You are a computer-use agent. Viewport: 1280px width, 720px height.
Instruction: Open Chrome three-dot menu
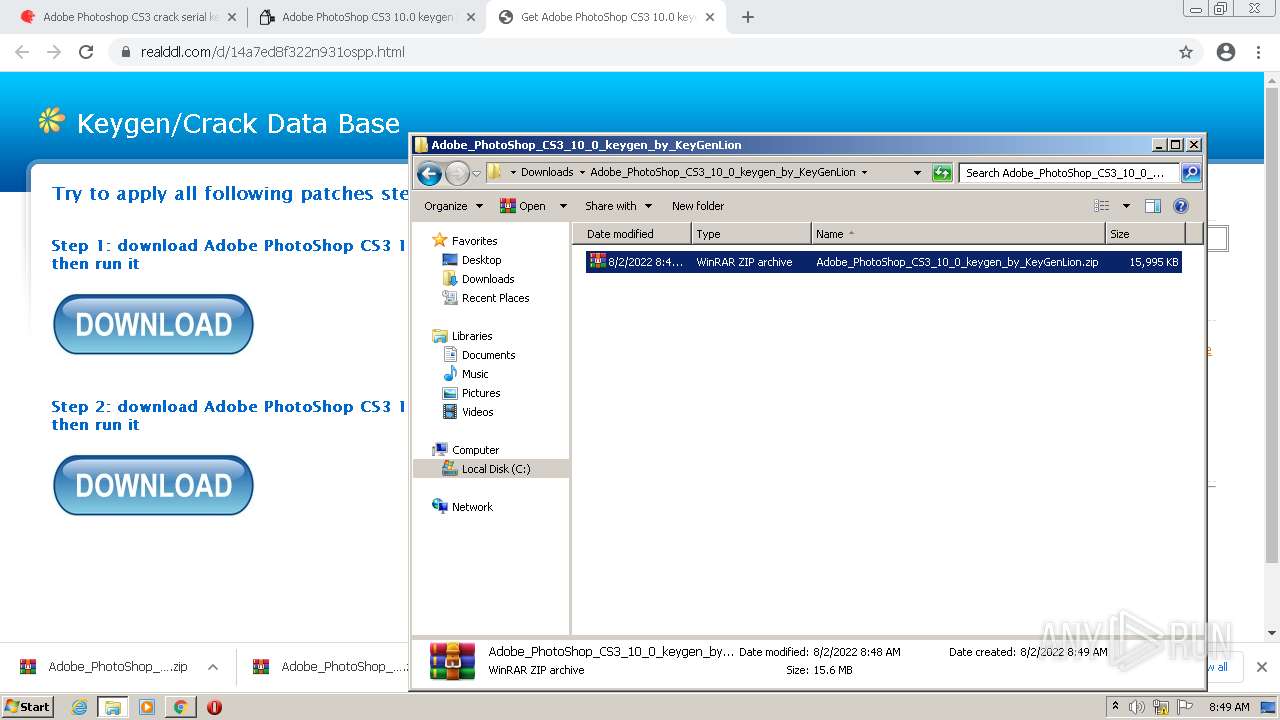tap(1258, 52)
